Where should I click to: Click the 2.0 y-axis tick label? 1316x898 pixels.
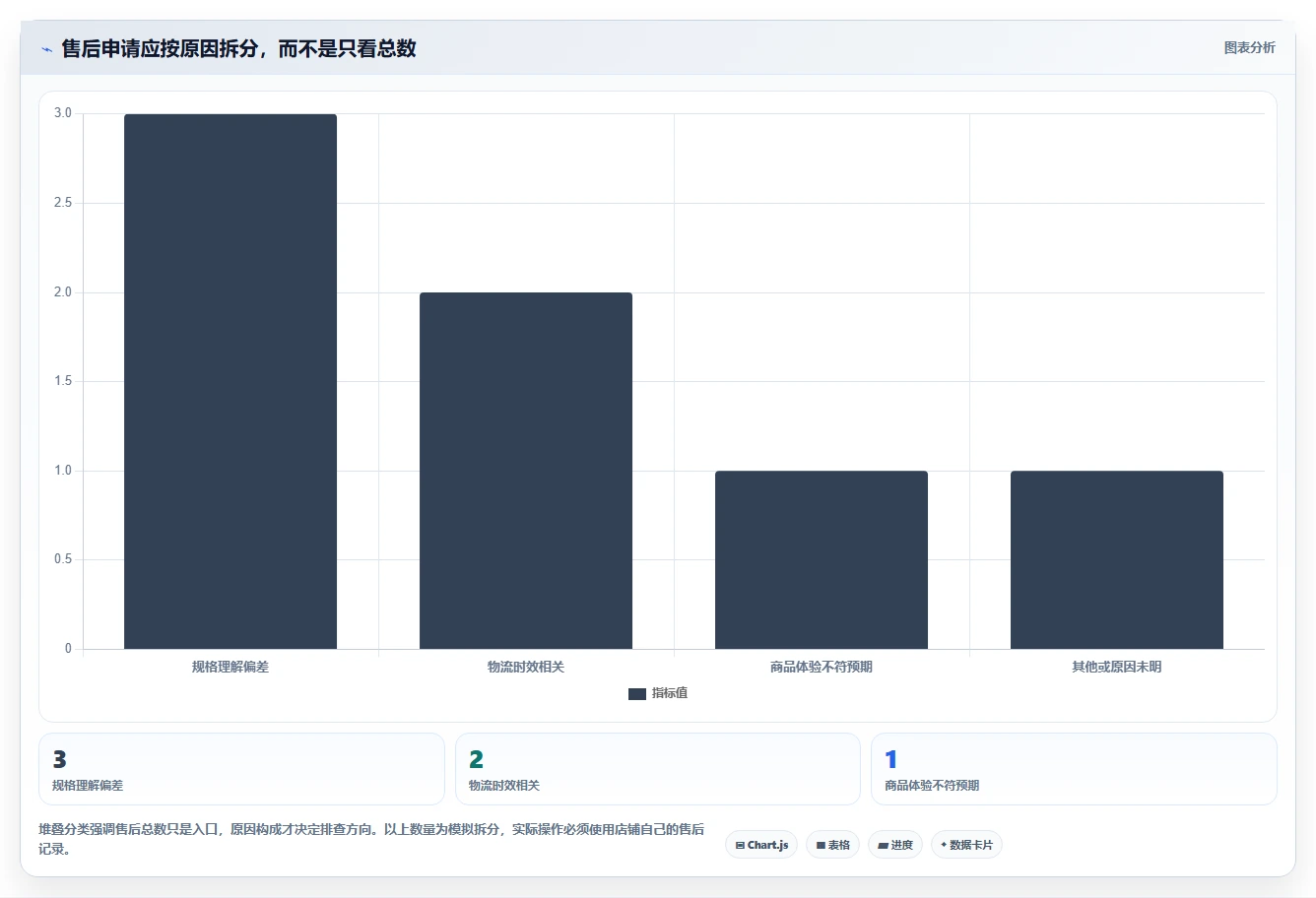pyautogui.click(x=63, y=292)
